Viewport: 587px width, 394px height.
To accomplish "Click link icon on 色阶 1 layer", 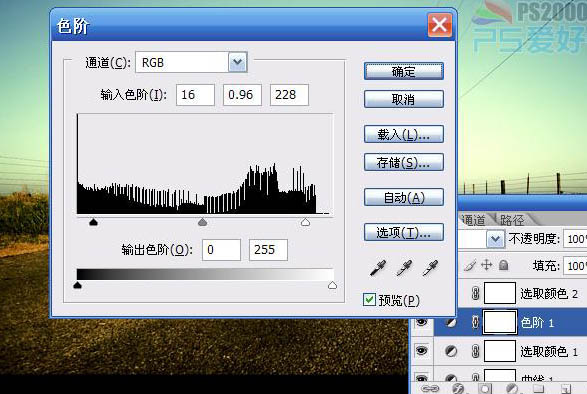I will (475, 322).
